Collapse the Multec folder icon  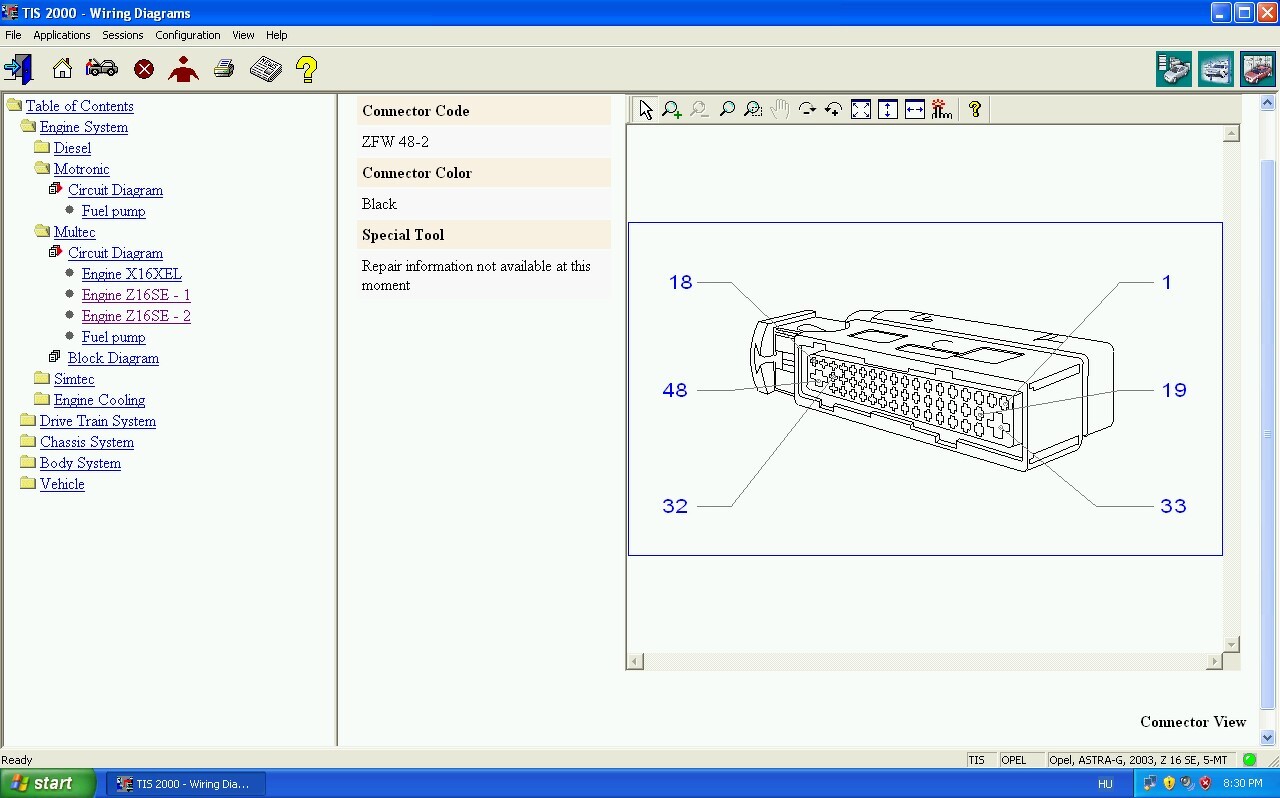click(42, 231)
